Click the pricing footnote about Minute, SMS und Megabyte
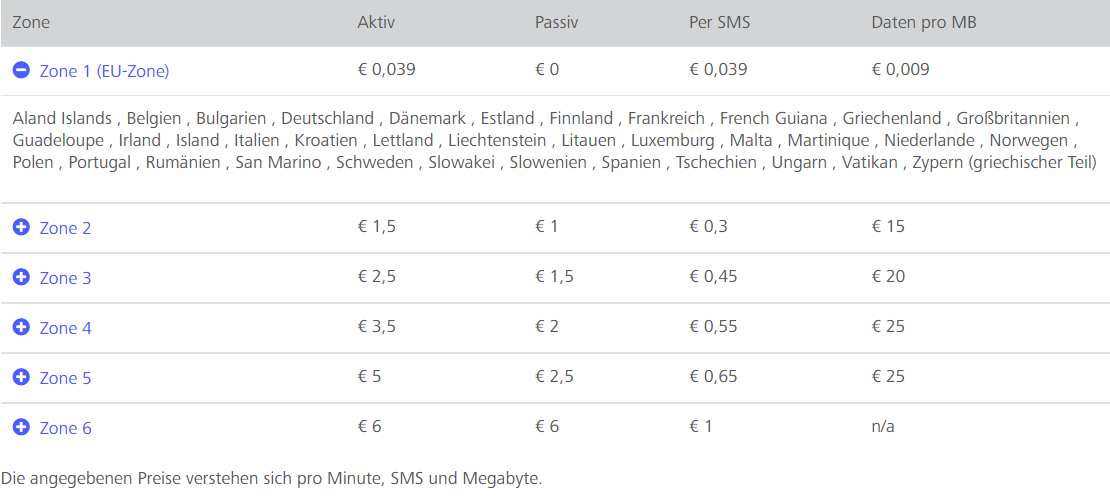The image size is (1110, 500). point(271,478)
